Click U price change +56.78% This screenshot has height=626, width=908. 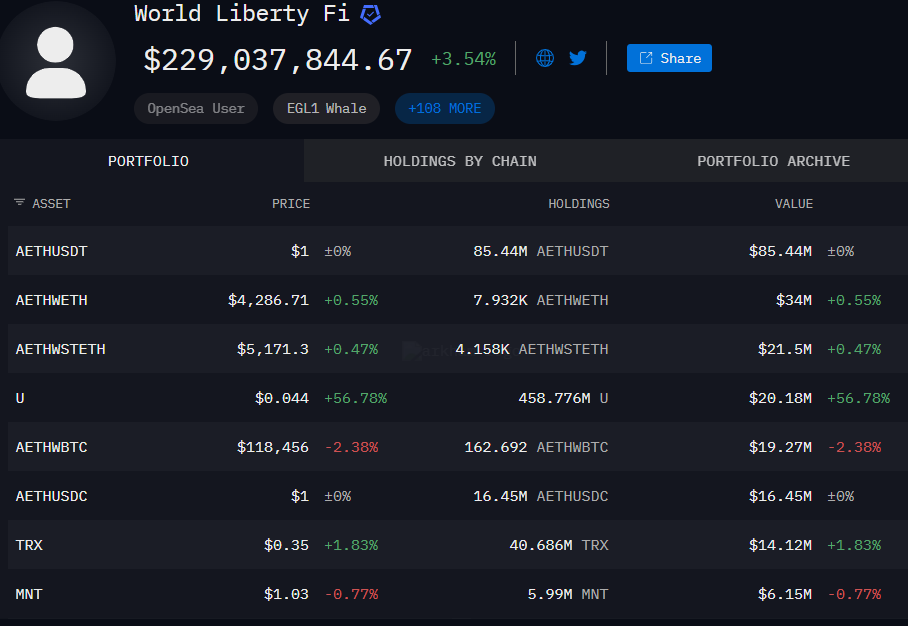pyautogui.click(x=356, y=398)
